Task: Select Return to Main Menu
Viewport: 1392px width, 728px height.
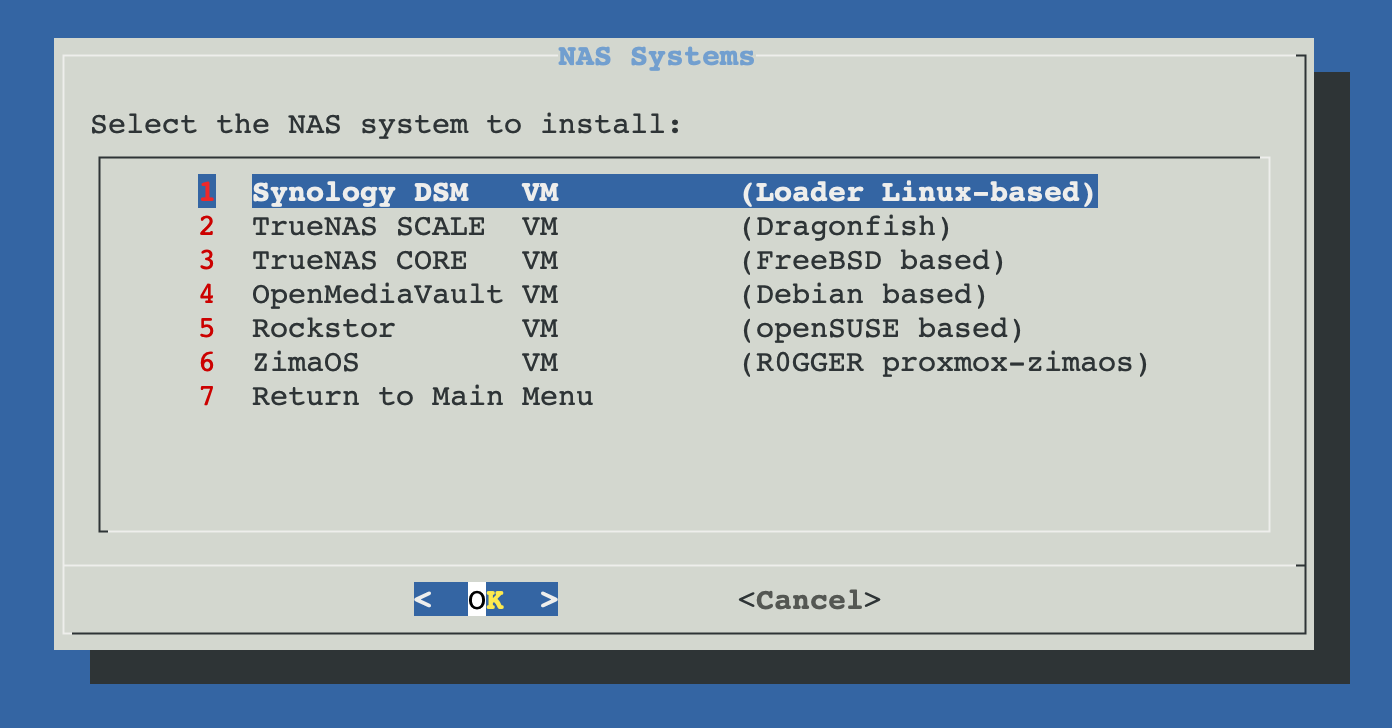Action: coord(422,397)
